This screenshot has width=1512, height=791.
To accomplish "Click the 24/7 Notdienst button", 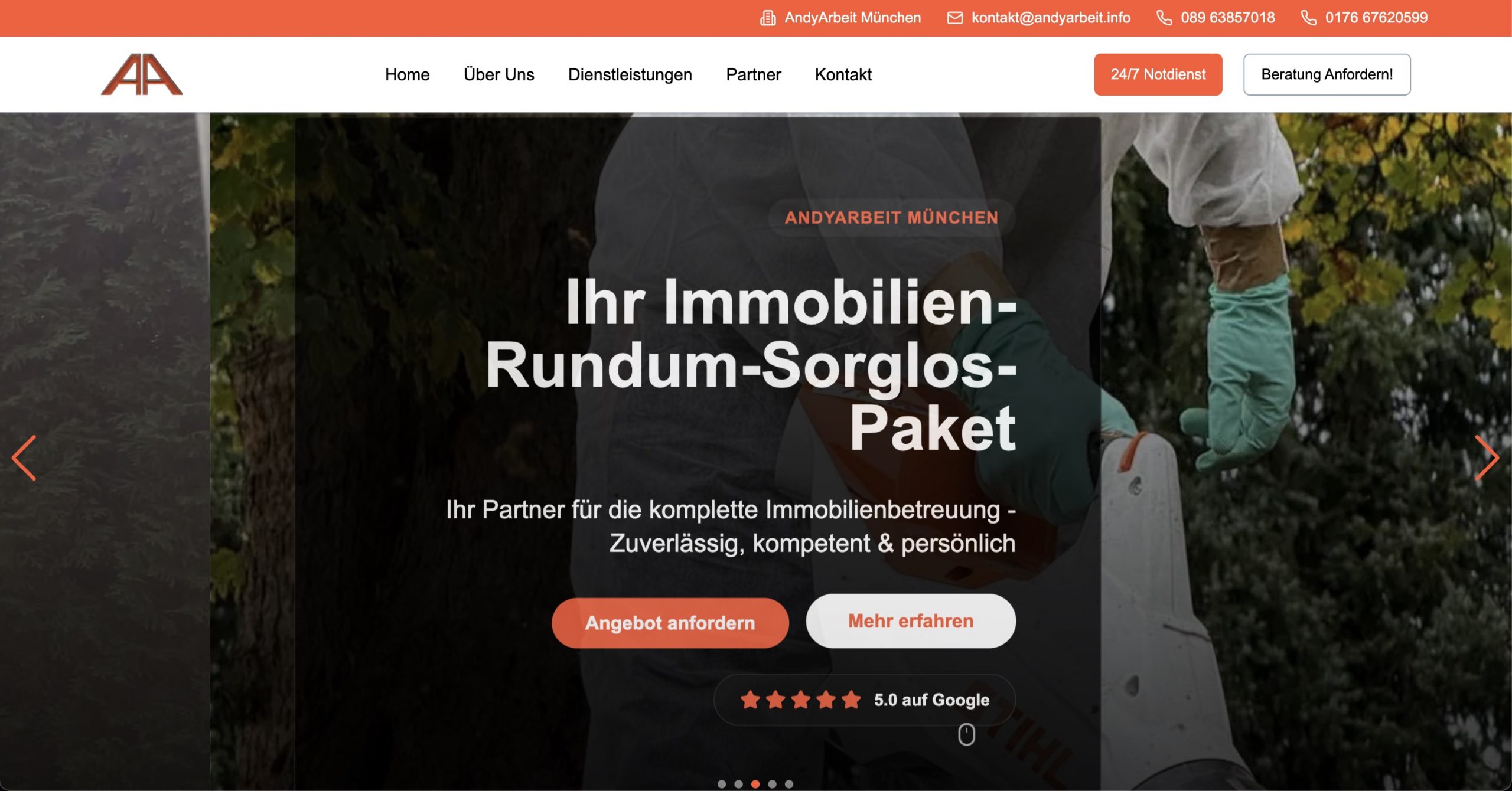I will (x=1158, y=74).
